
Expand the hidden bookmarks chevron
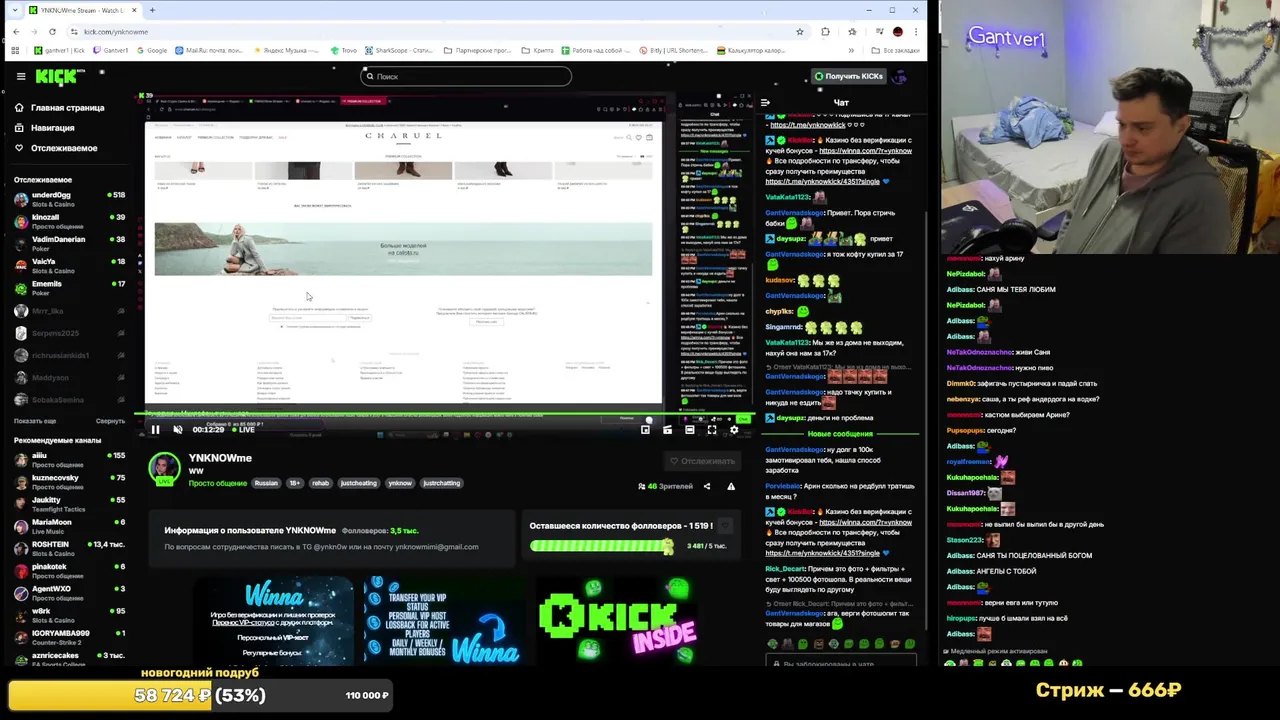pos(853,50)
